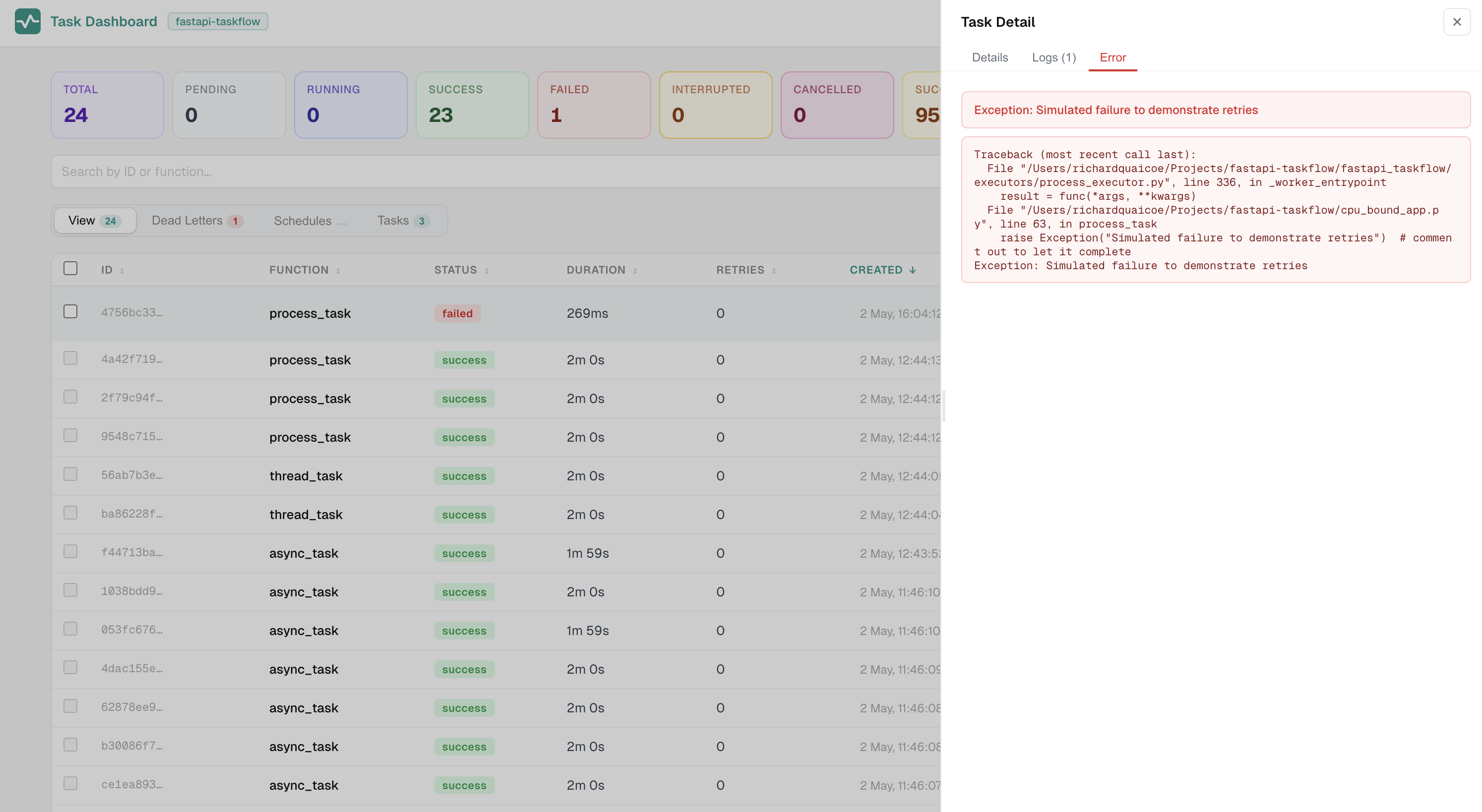Screen dimensions: 1482x812
Task: Click thread_task in the 56ab7b3e row
Action: [x=306, y=476]
